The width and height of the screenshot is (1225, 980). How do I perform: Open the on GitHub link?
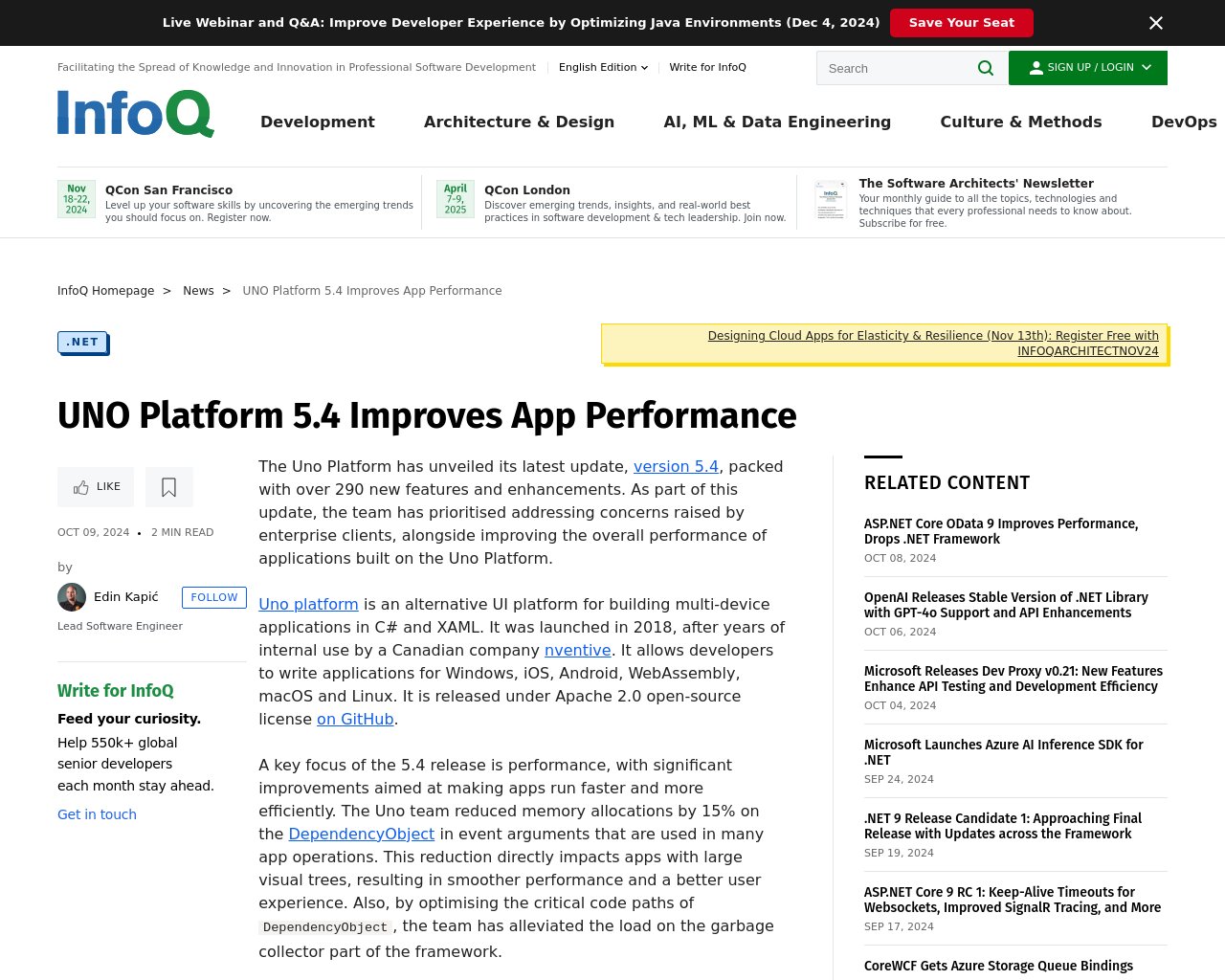point(355,719)
